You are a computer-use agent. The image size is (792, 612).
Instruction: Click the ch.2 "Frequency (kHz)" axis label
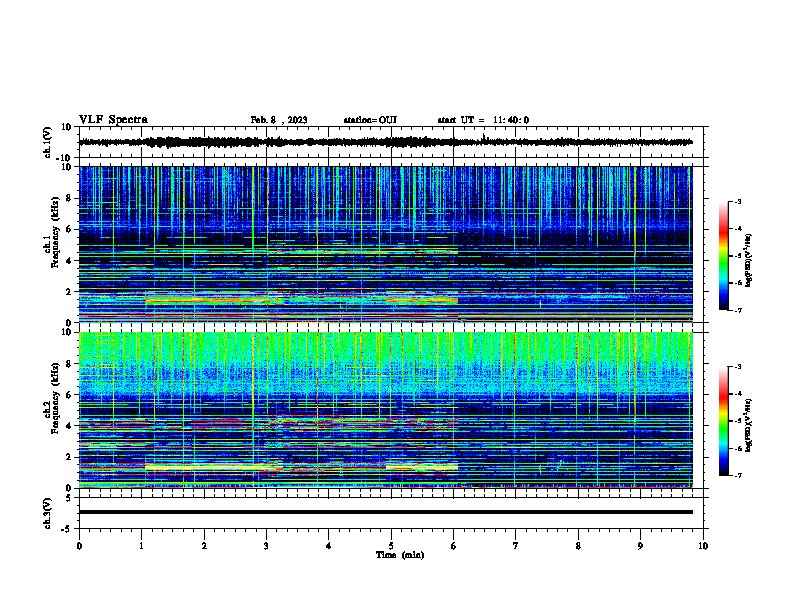click(55, 398)
